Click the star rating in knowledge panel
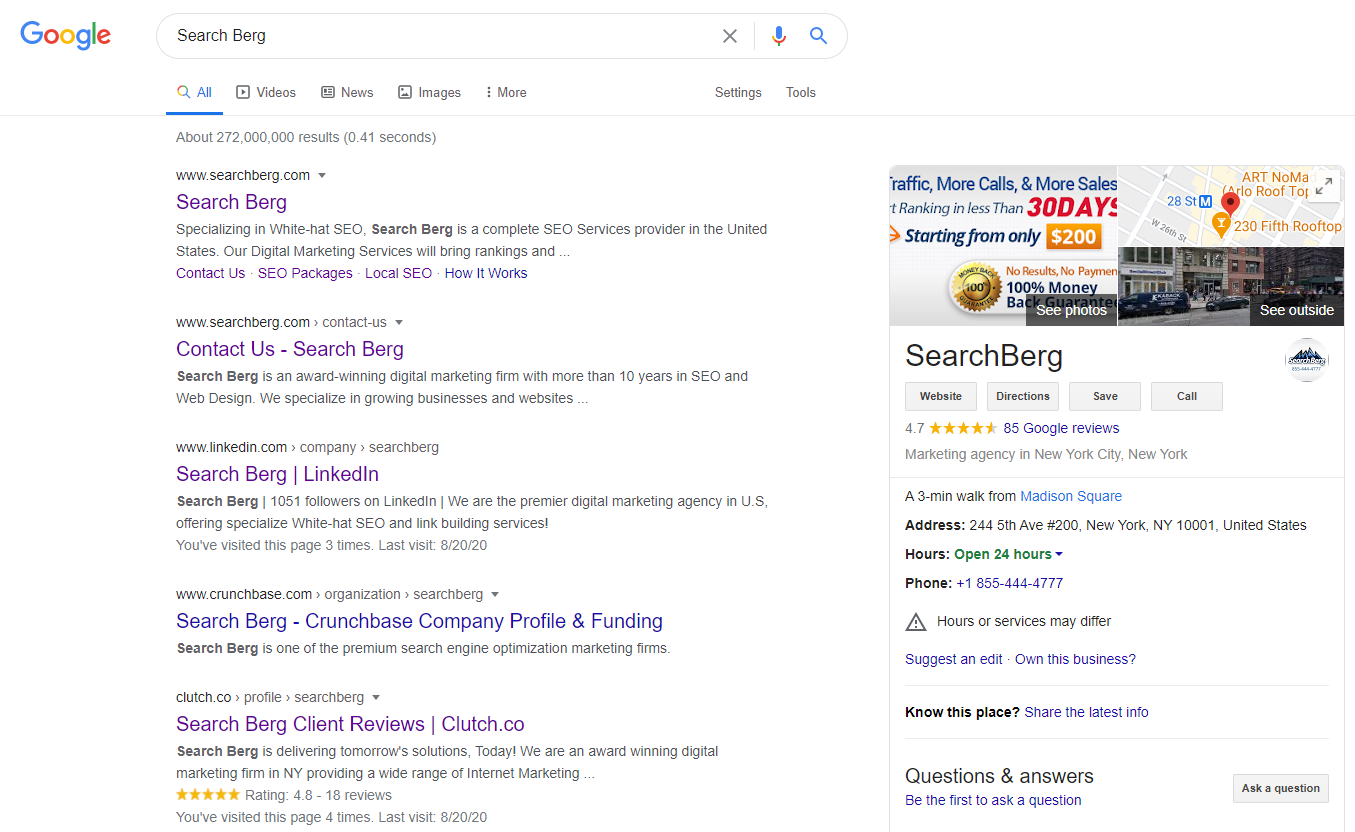This screenshot has height=832, width=1355. pyautogui.click(x=962, y=428)
